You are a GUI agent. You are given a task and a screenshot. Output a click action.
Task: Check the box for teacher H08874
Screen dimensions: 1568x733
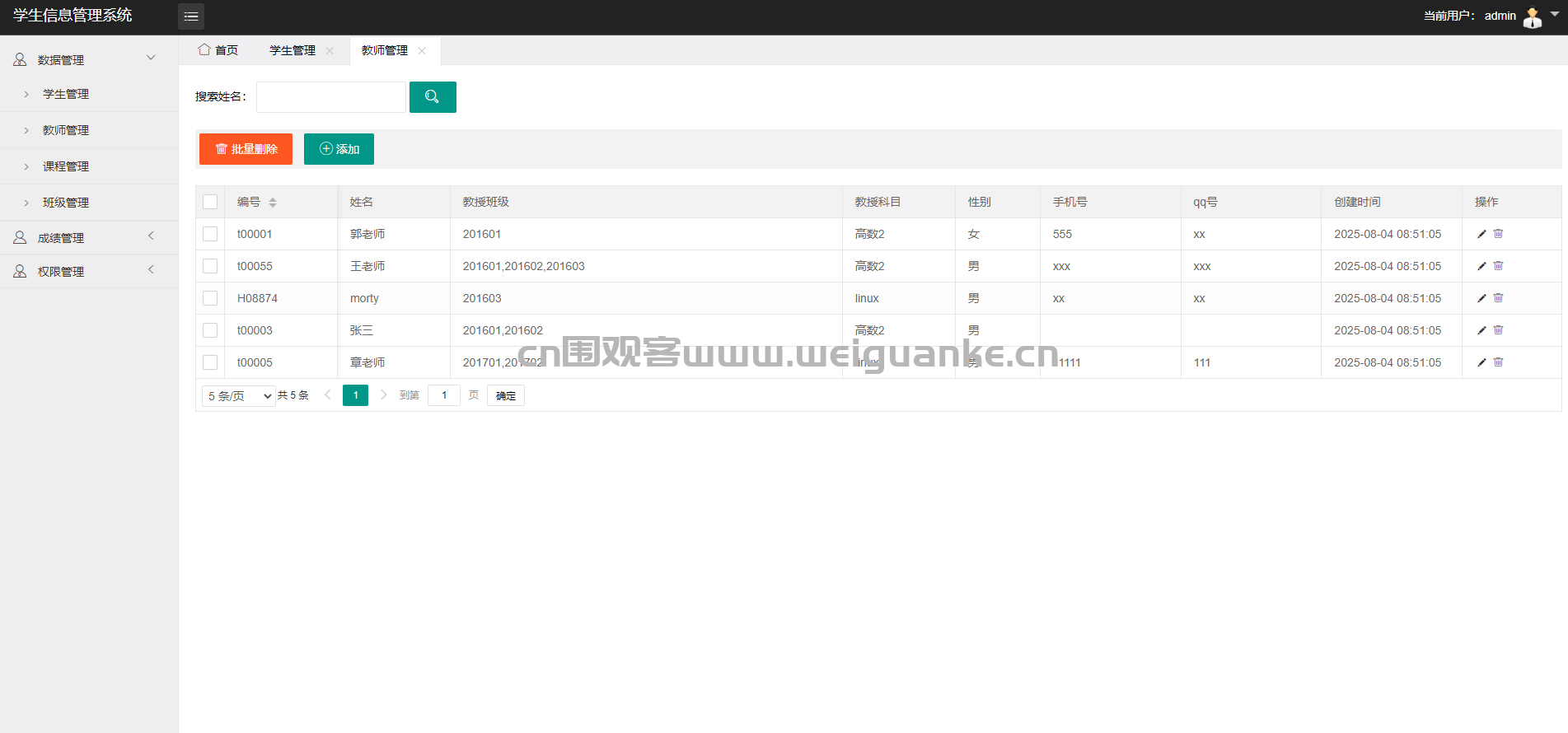[210, 298]
